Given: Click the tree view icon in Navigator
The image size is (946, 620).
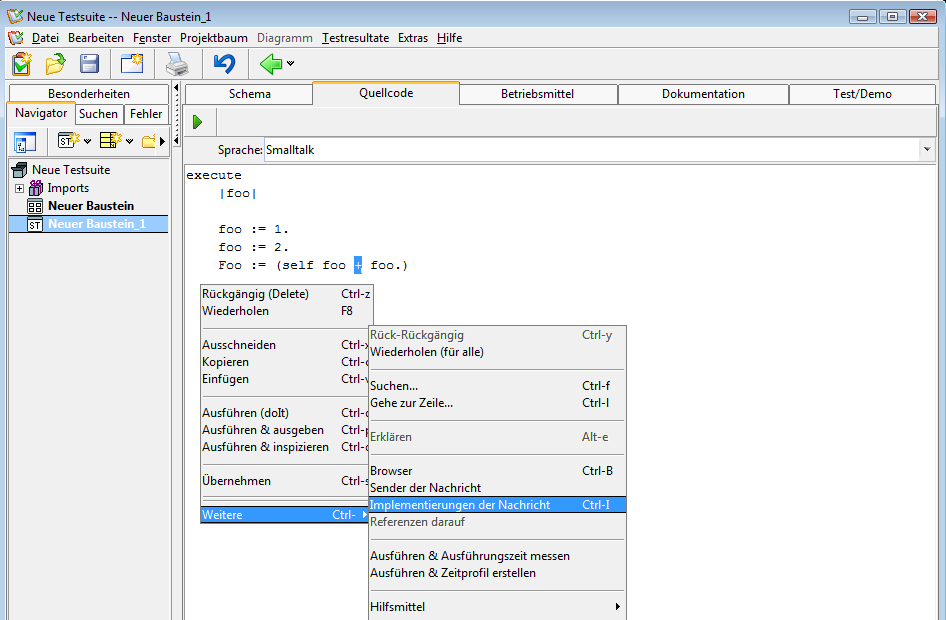Looking at the screenshot, I should tap(25, 141).
